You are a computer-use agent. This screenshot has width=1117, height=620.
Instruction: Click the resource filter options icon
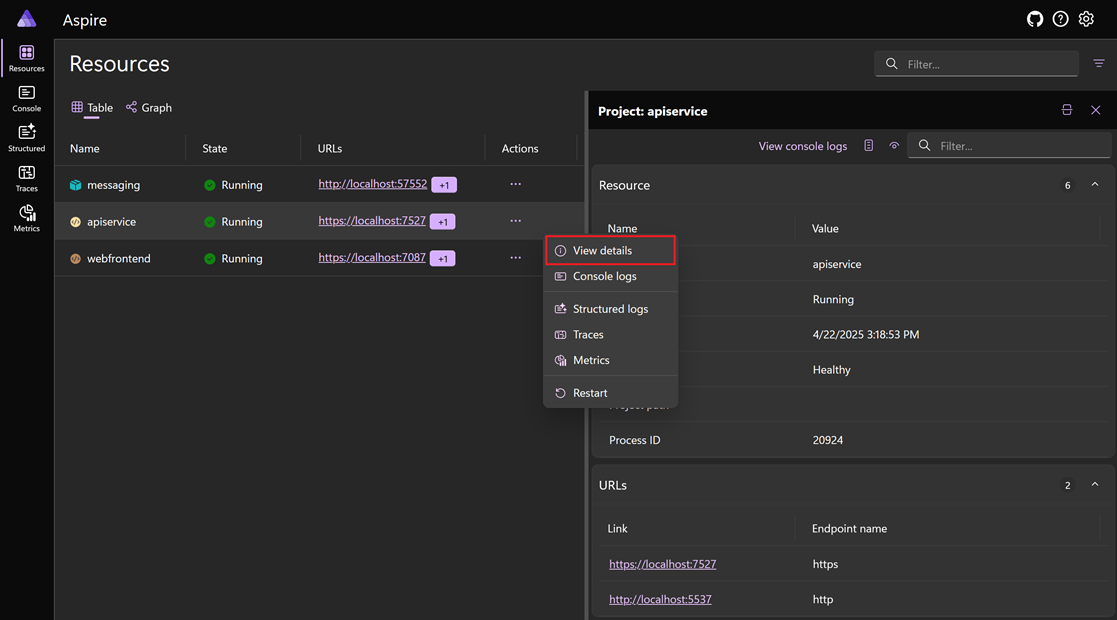[x=1098, y=63]
